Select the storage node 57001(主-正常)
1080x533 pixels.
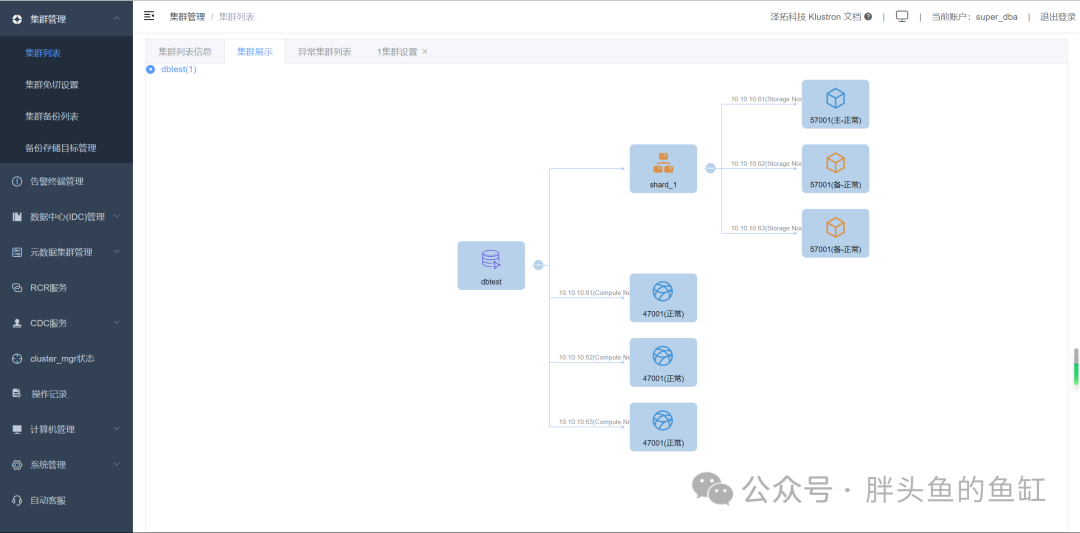point(835,104)
